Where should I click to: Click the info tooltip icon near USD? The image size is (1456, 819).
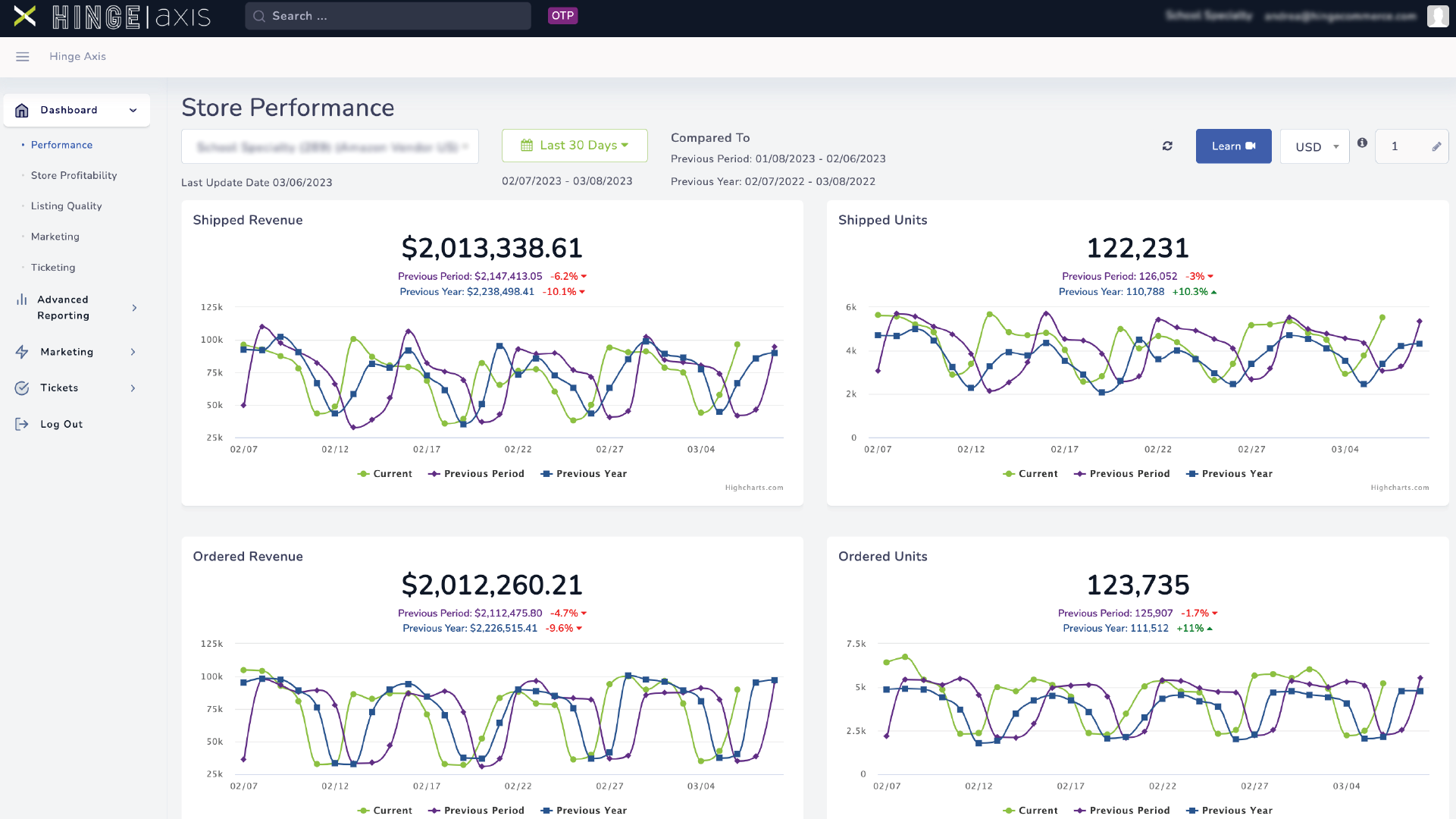click(x=1362, y=143)
